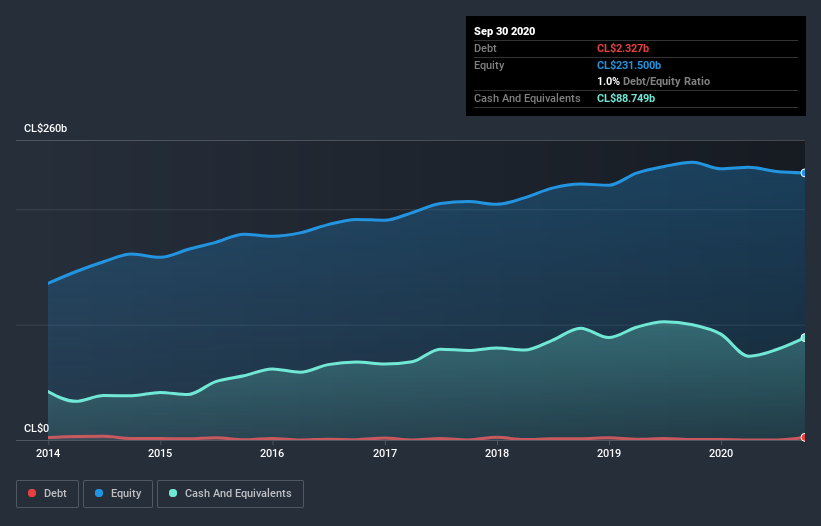Toggle the Equity legend button

click(118, 494)
